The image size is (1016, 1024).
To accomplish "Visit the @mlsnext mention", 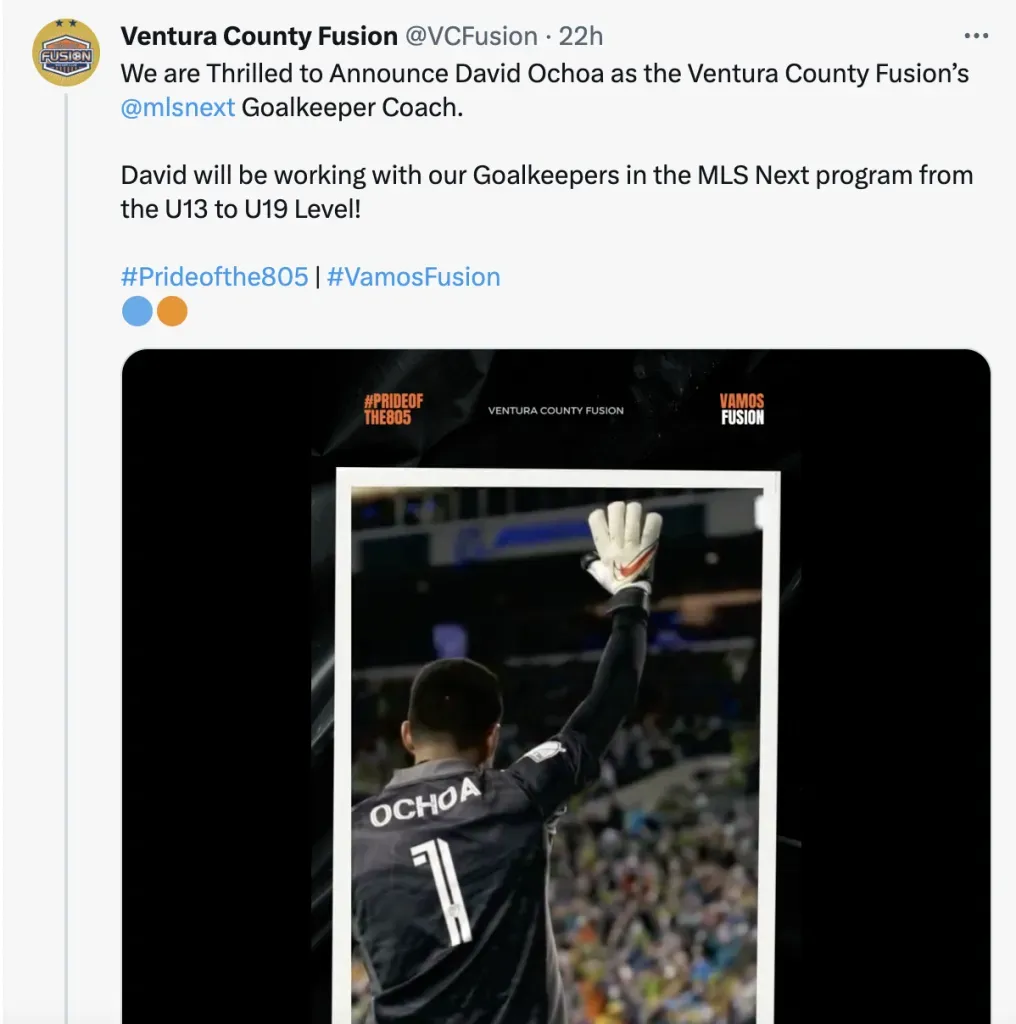I will [x=178, y=107].
